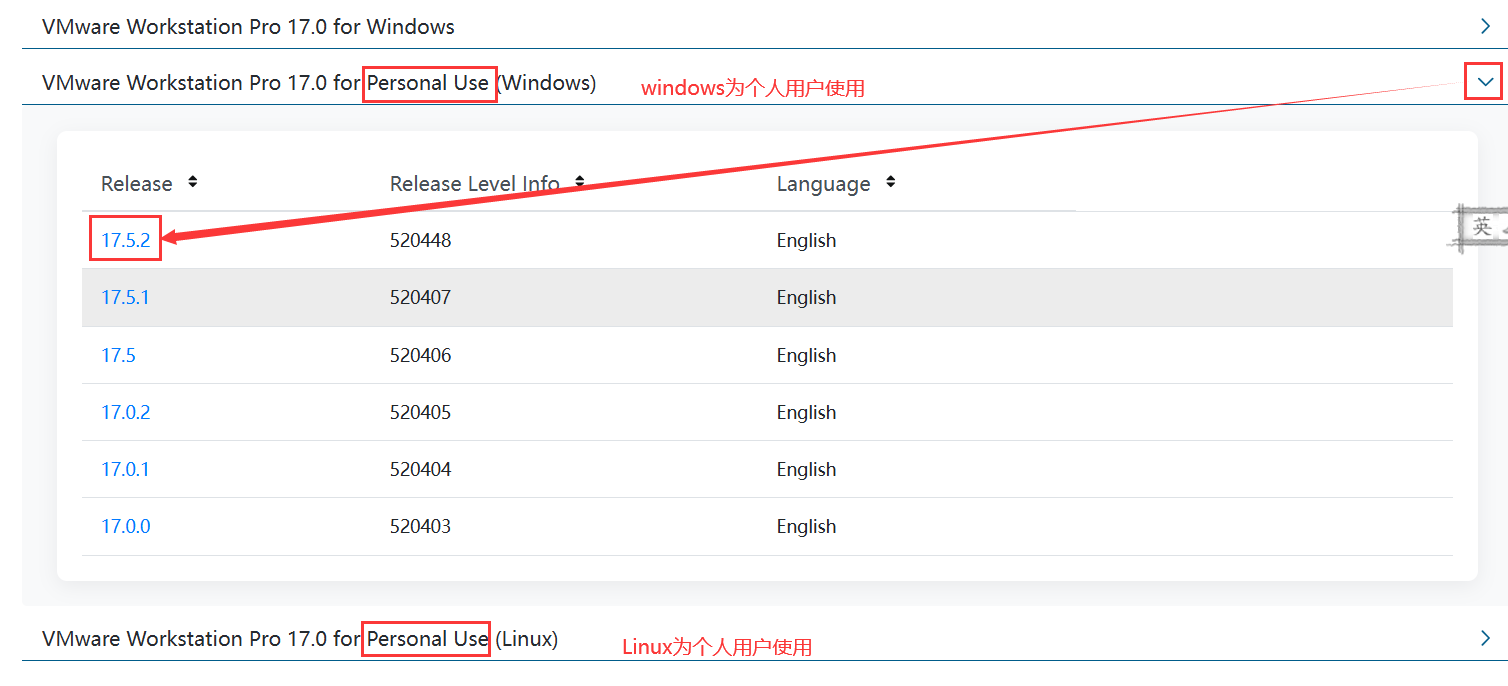
Task: Click the Language column header
Action: pyautogui.click(x=823, y=184)
